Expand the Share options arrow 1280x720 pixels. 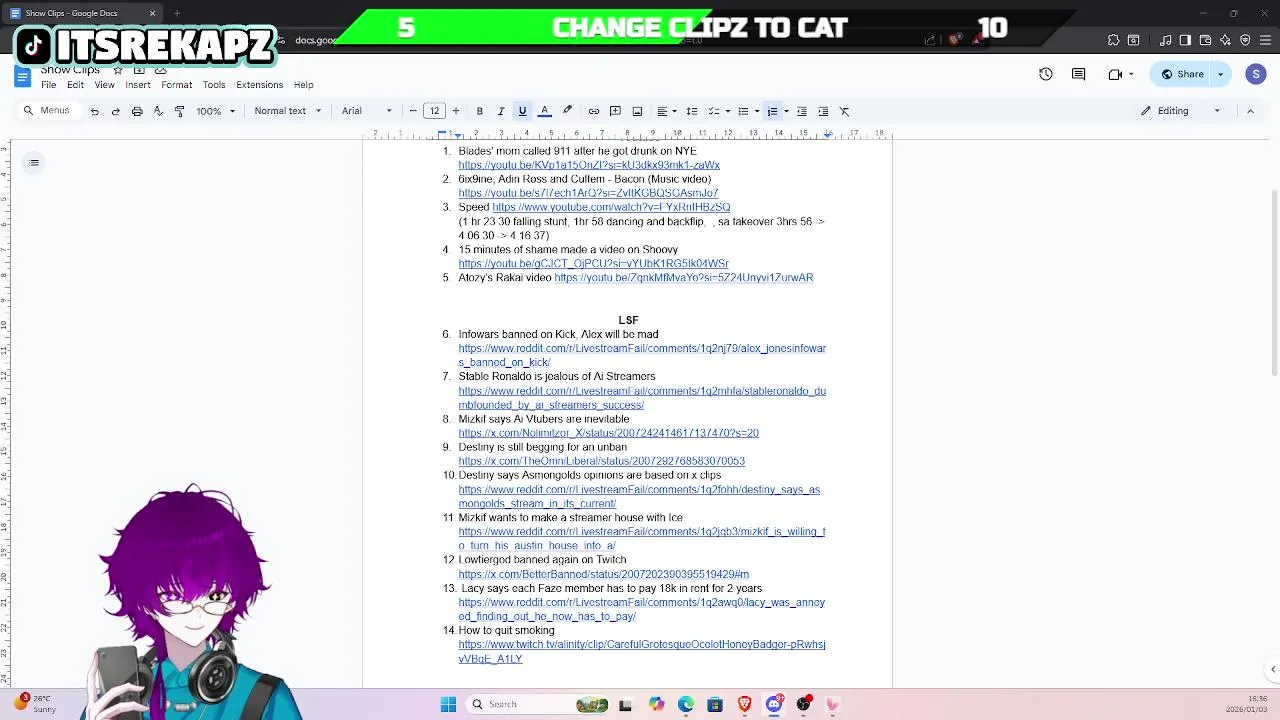pyautogui.click(x=1221, y=74)
